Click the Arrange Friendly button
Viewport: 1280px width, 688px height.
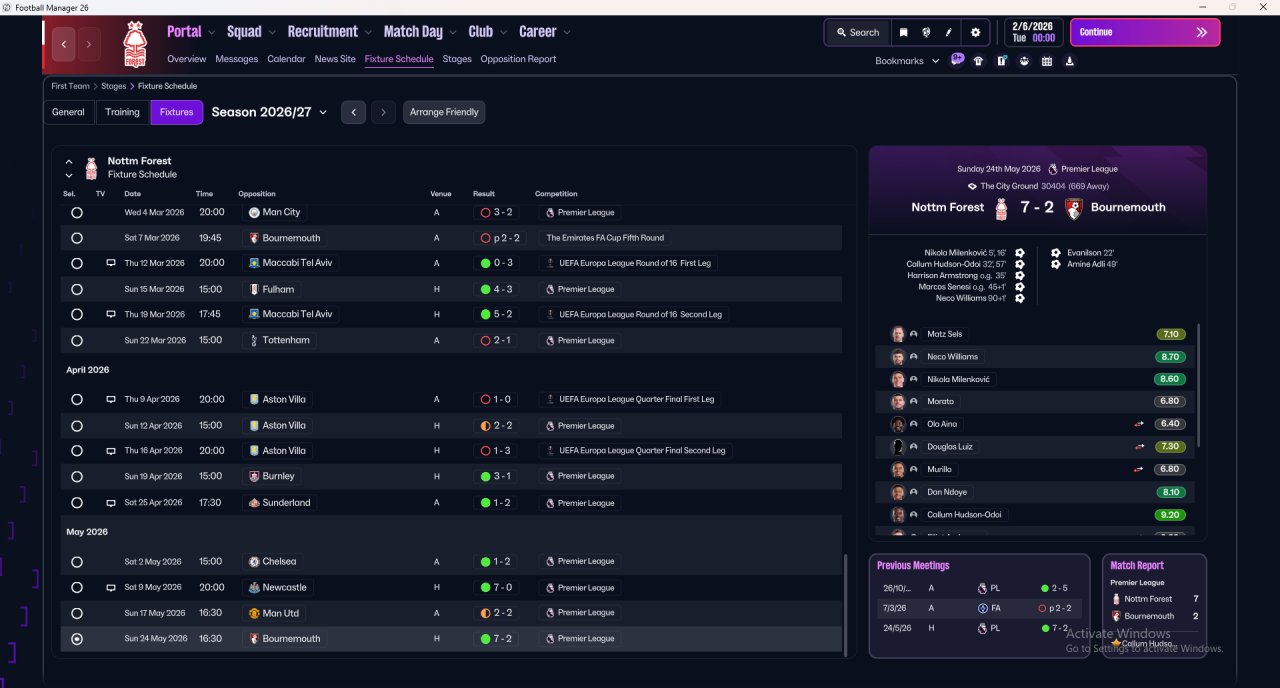click(444, 112)
